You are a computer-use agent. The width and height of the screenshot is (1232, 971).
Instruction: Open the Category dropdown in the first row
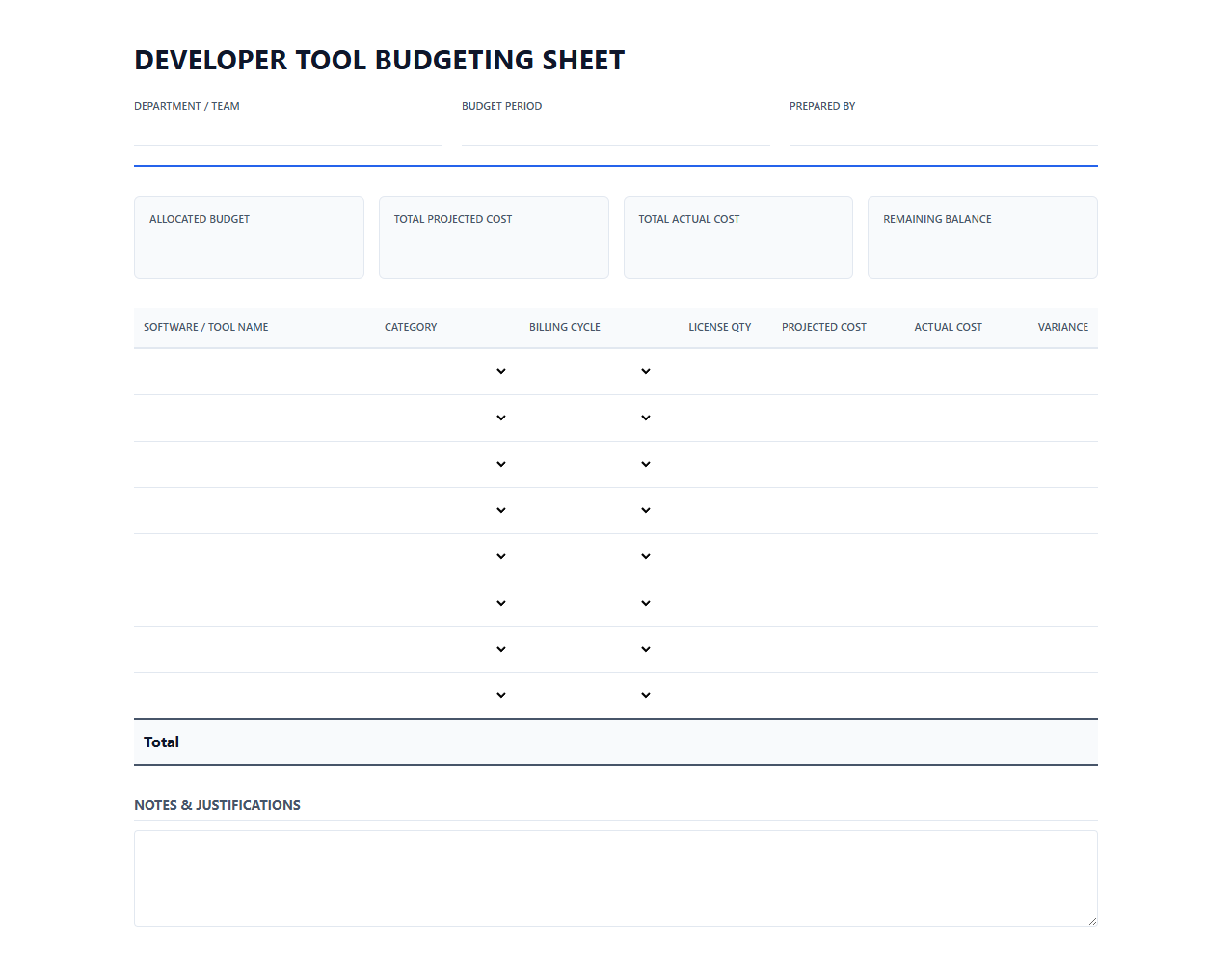click(447, 372)
